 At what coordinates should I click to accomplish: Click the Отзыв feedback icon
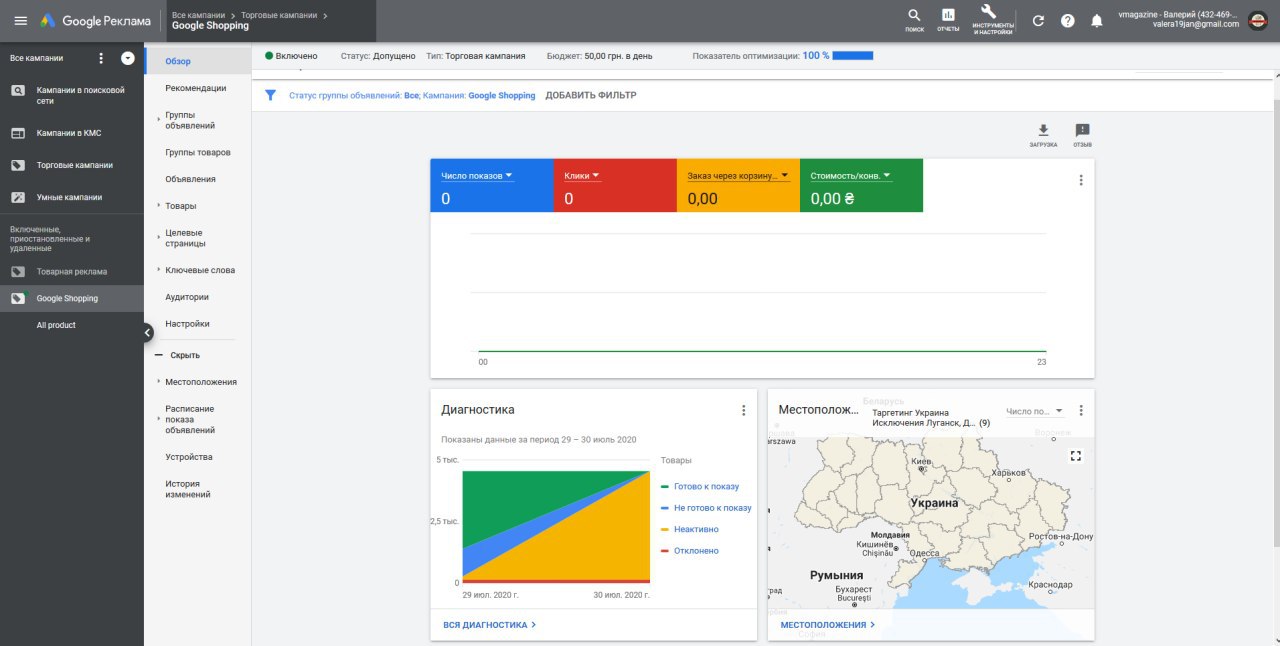pos(1082,135)
